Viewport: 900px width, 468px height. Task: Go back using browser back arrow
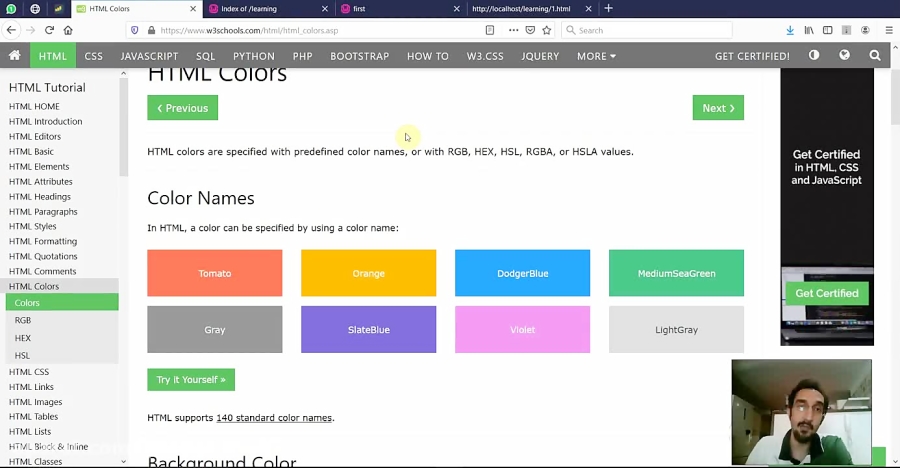pos(11,30)
